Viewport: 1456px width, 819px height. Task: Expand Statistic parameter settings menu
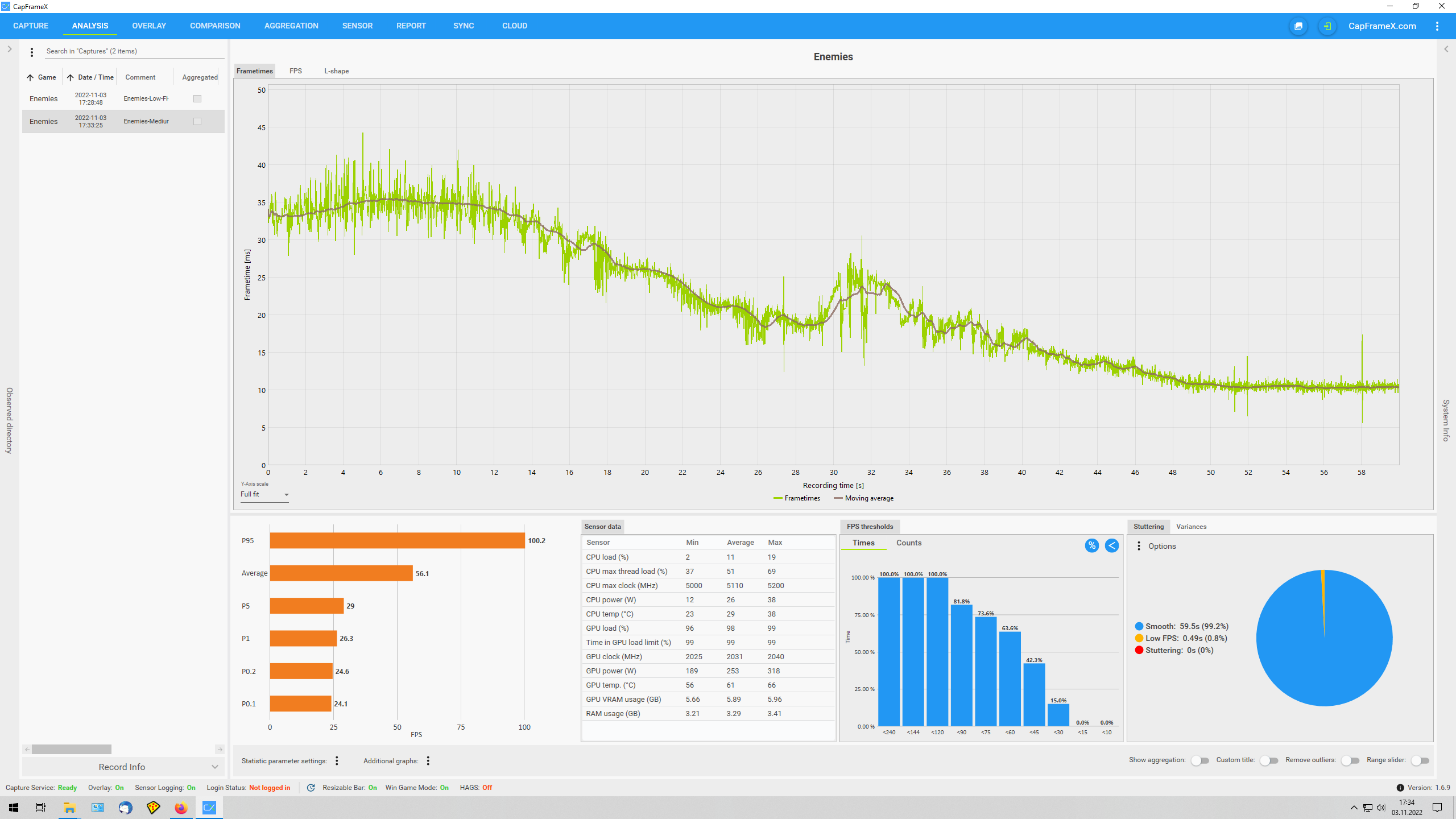click(x=337, y=761)
